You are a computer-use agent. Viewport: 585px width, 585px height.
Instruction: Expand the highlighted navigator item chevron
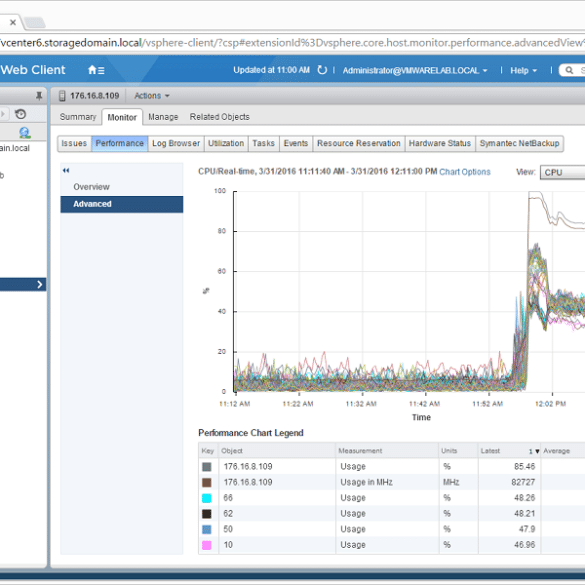(x=40, y=285)
